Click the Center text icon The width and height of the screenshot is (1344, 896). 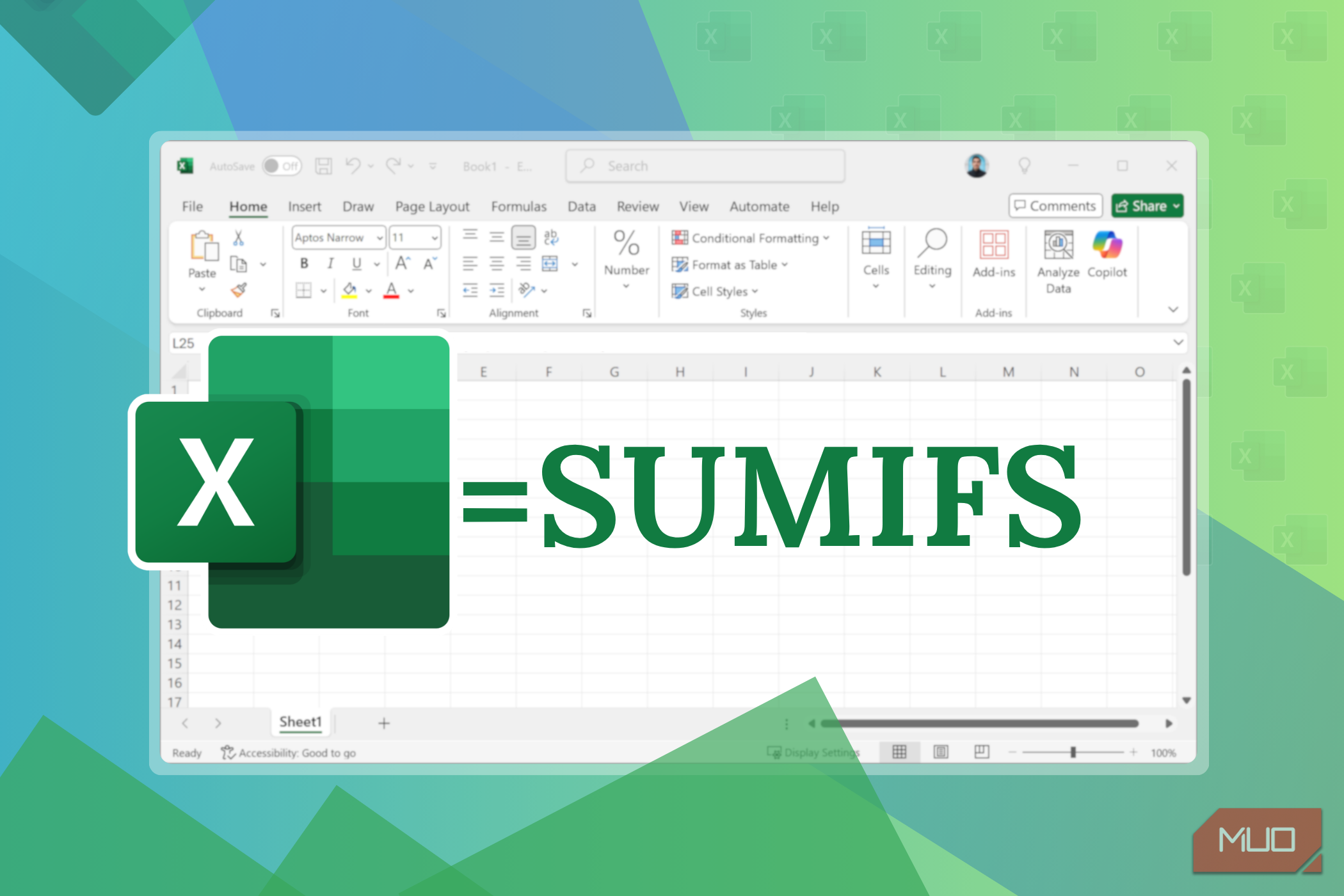point(497,264)
